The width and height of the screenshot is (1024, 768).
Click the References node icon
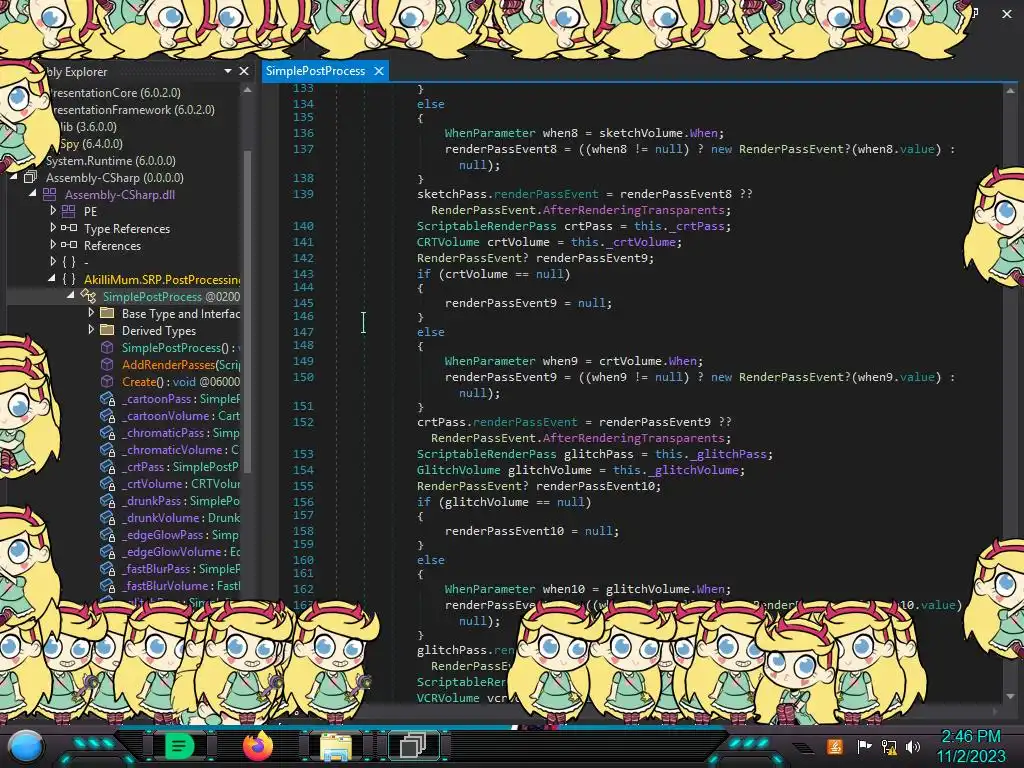[x=69, y=246]
